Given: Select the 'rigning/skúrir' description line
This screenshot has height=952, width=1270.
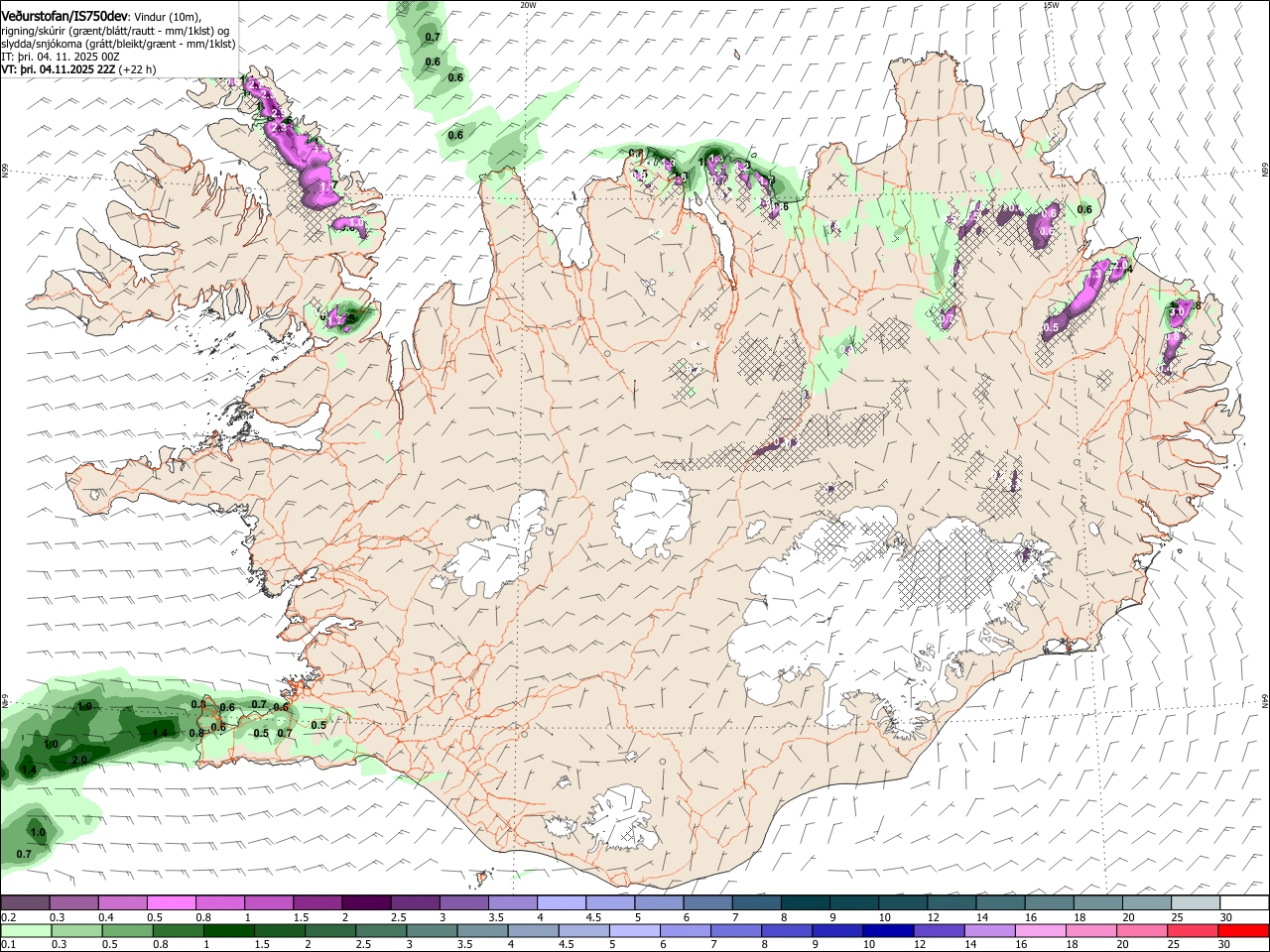Looking at the screenshot, I should pos(115,31).
